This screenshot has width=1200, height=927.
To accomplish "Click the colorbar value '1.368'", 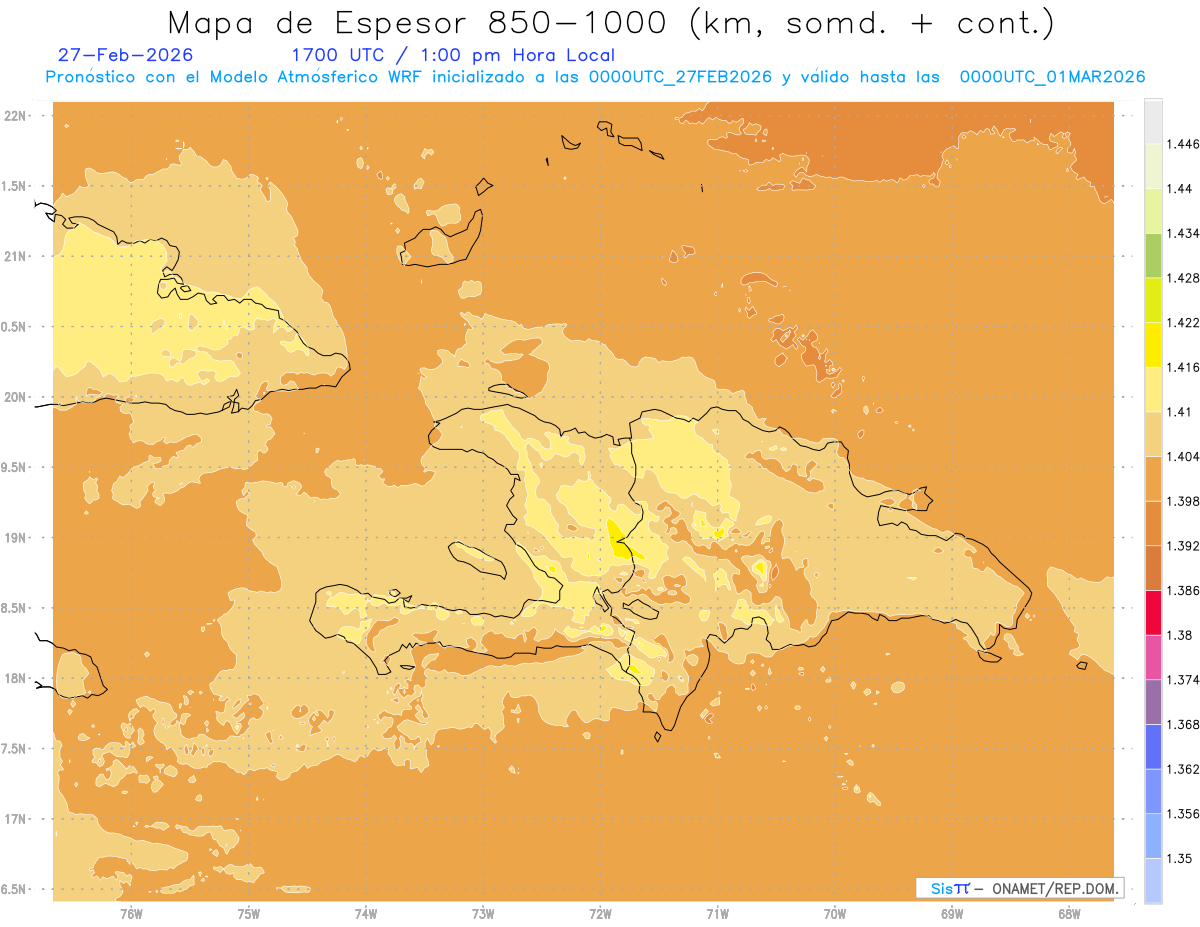I will pos(1185,724).
